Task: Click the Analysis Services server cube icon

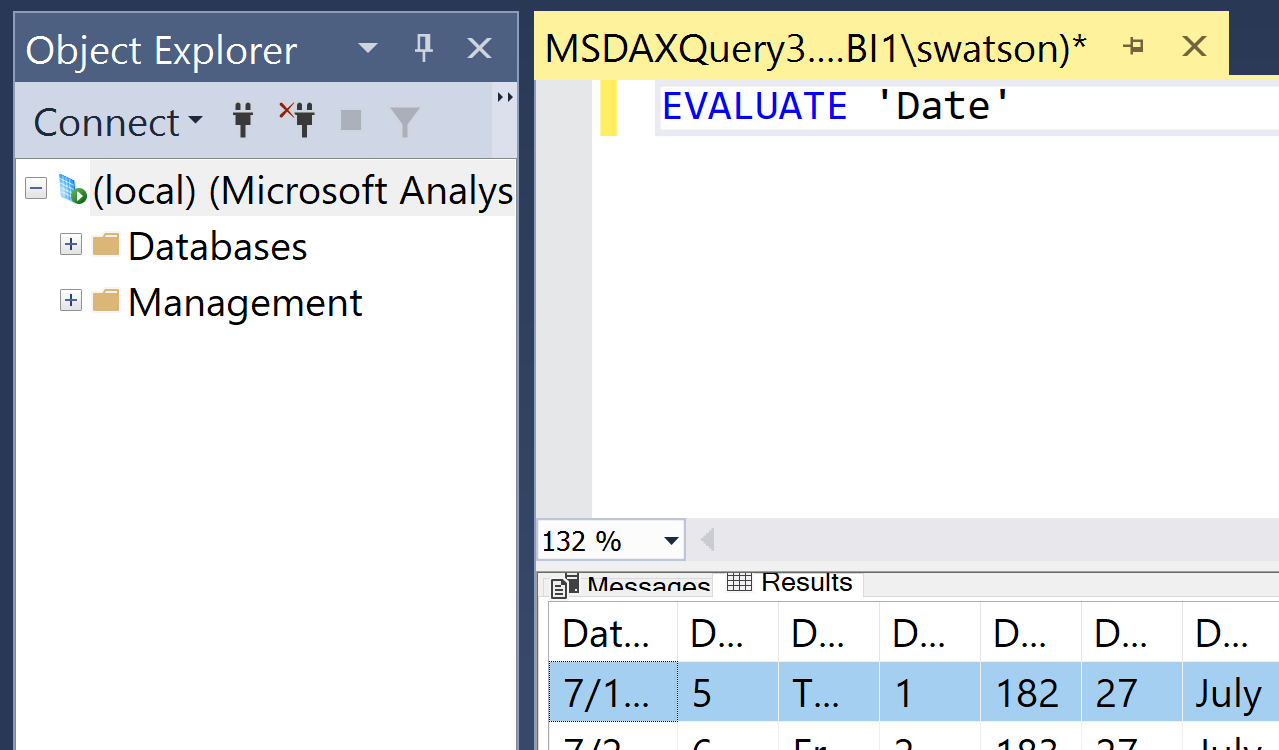Action: coord(72,188)
